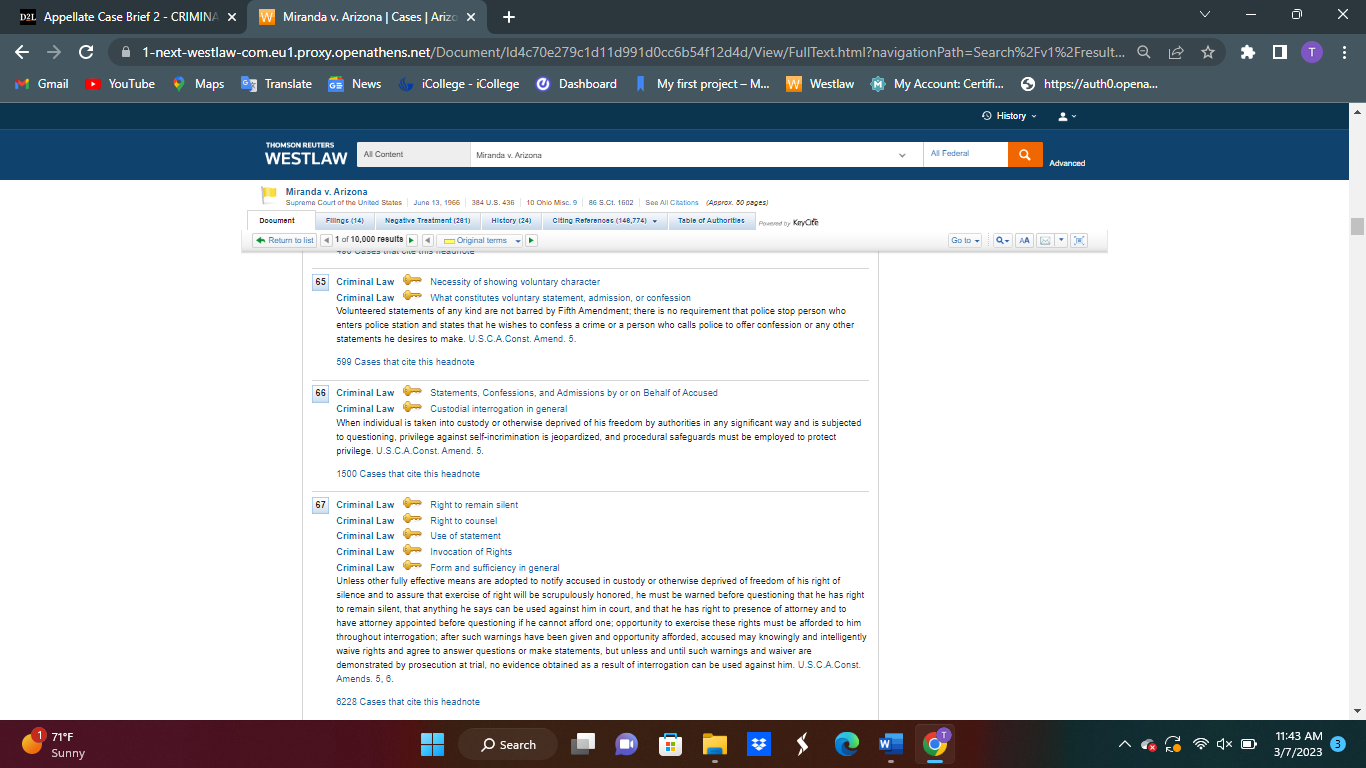Screen dimensions: 1366x768
Task: Open the All Federal jurisdiction selector
Action: pos(965,154)
